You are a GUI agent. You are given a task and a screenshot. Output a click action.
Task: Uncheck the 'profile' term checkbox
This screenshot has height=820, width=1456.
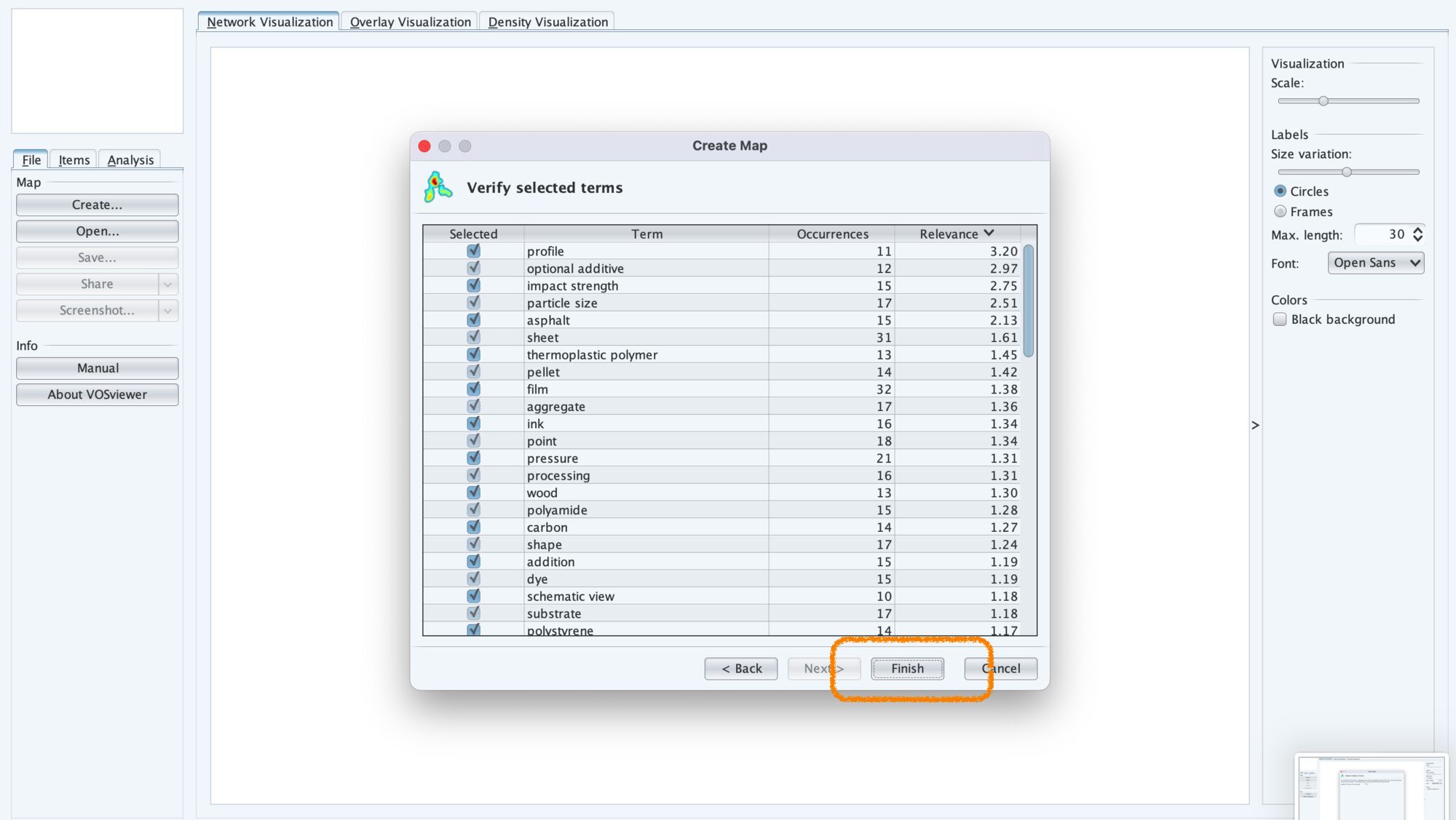(473, 250)
